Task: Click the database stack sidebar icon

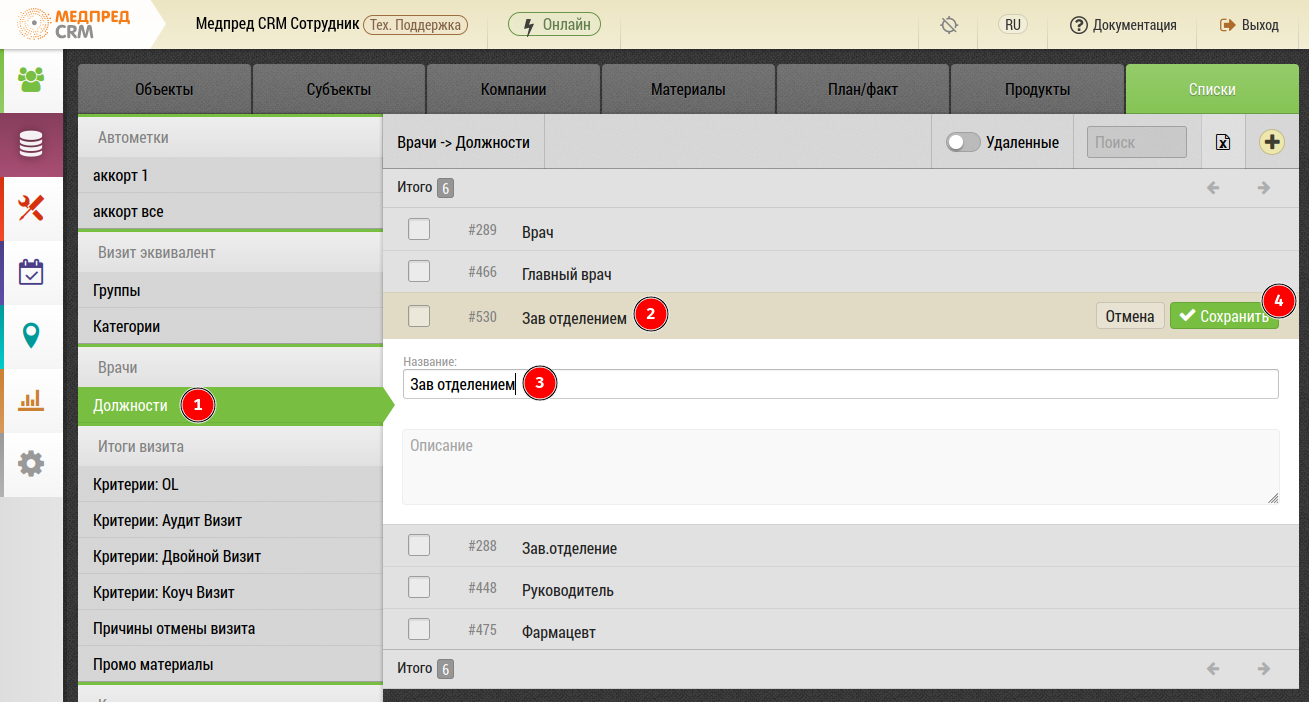Action: pos(31,145)
